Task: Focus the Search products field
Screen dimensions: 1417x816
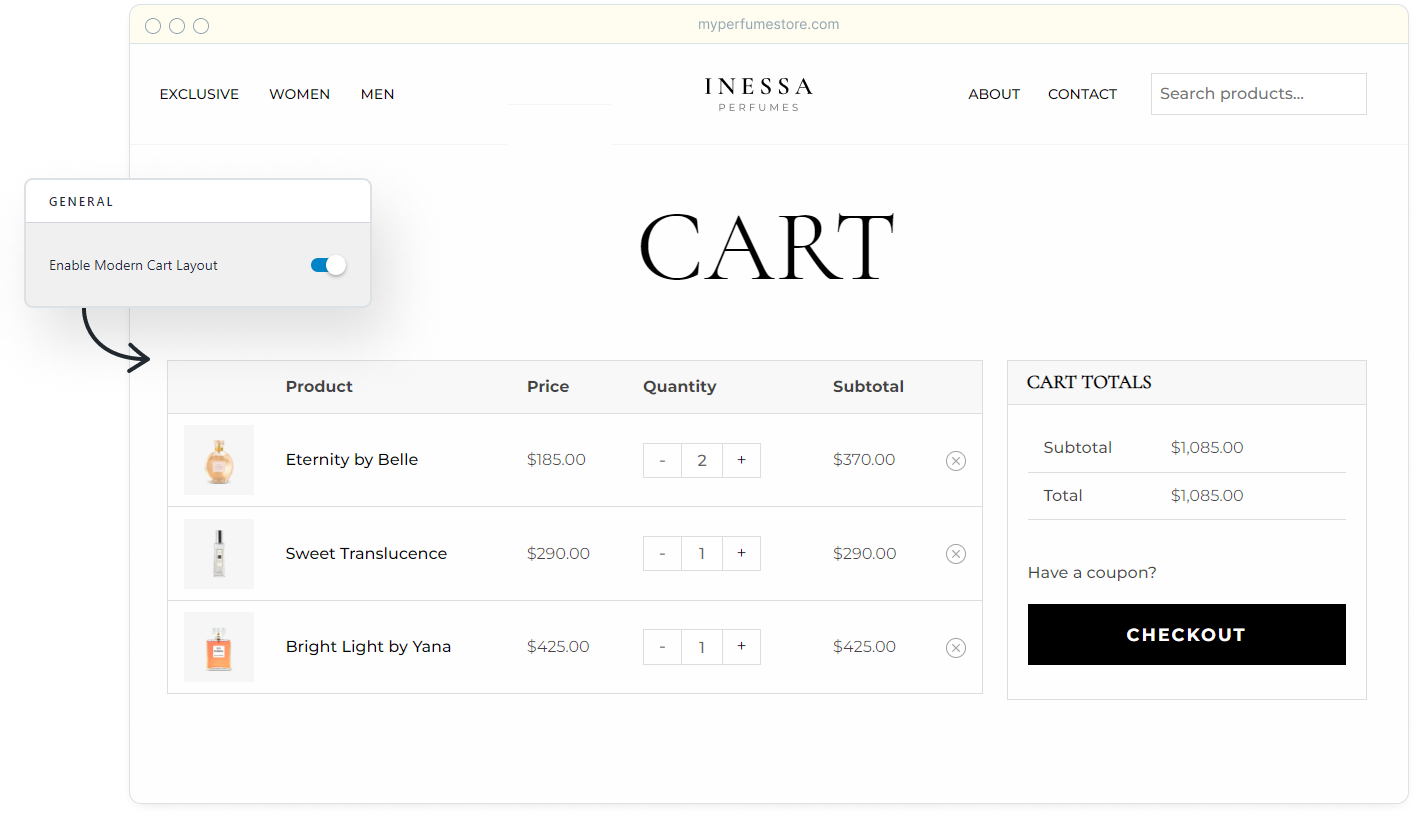Action: click(1258, 94)
